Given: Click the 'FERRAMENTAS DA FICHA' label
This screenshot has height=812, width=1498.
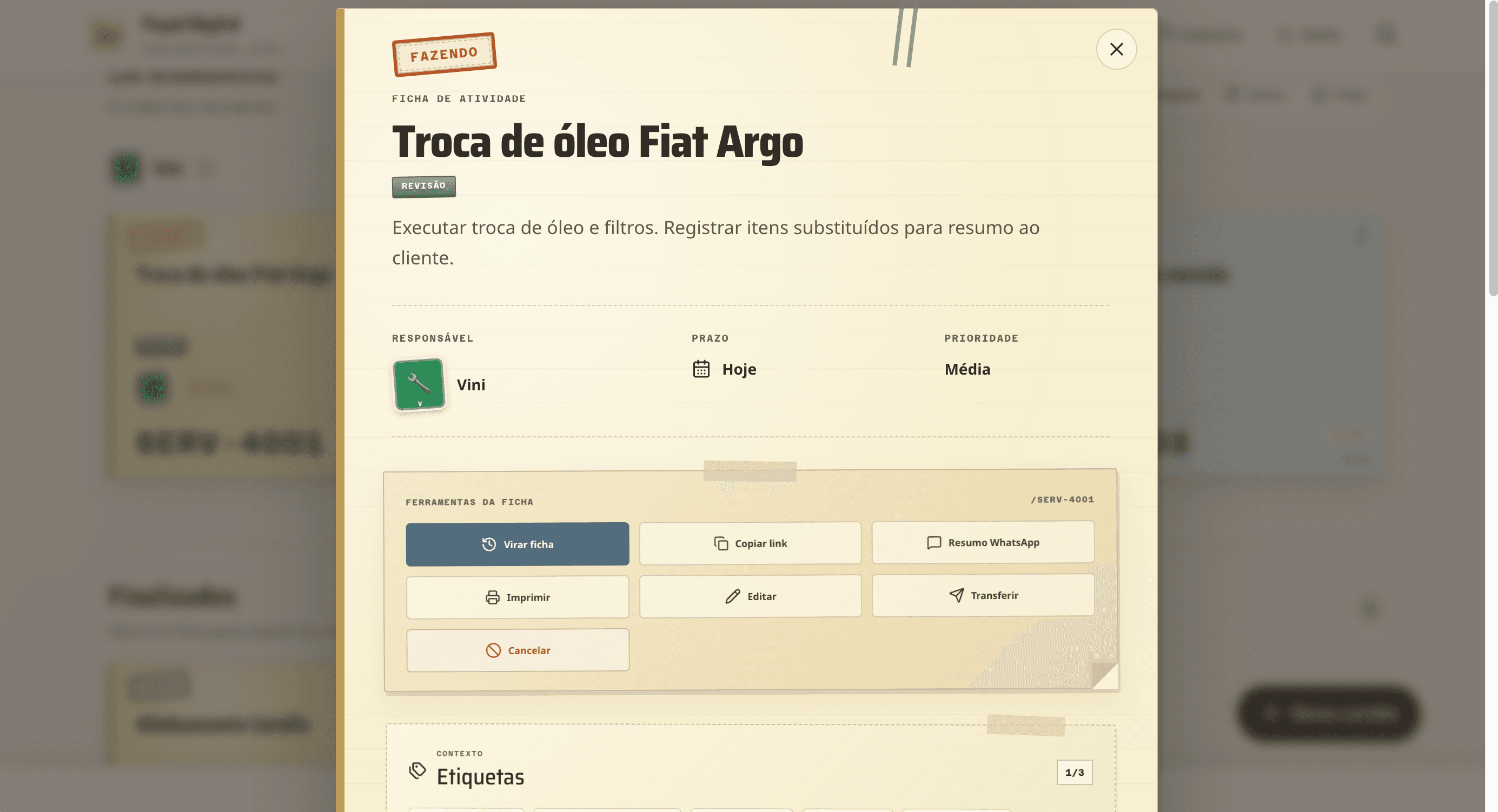Looking at the screenshot, I should (469, 502).
